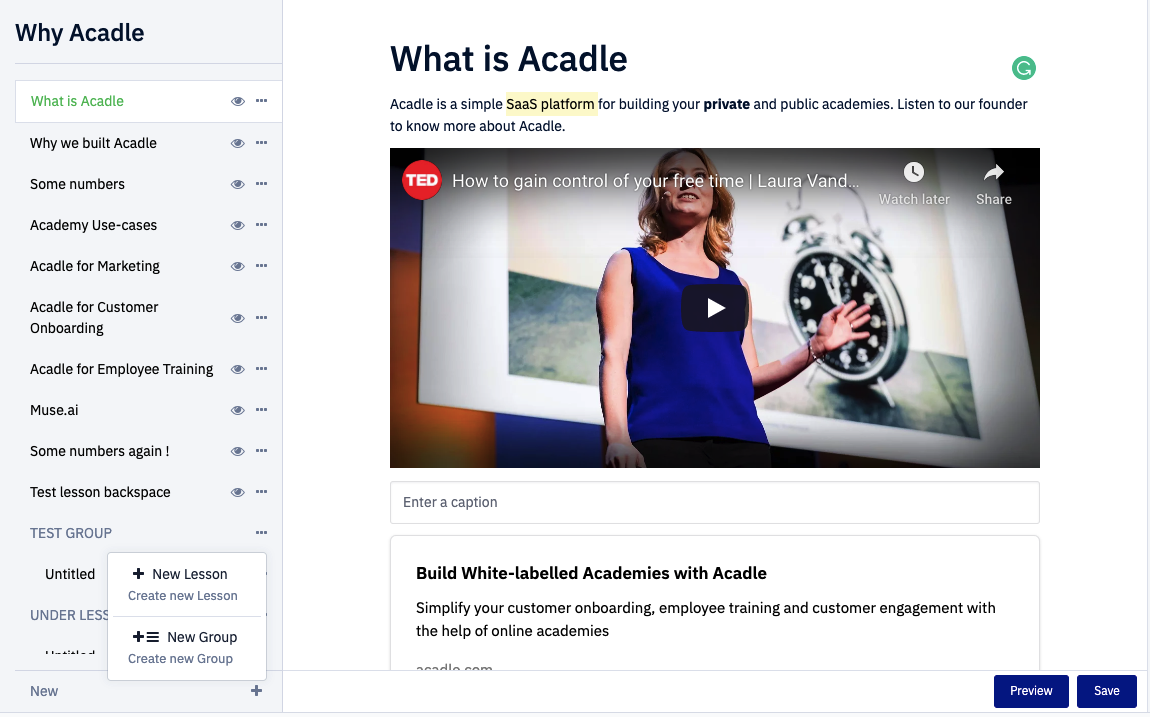Select the What is Acadle lesson

point(77,101)
